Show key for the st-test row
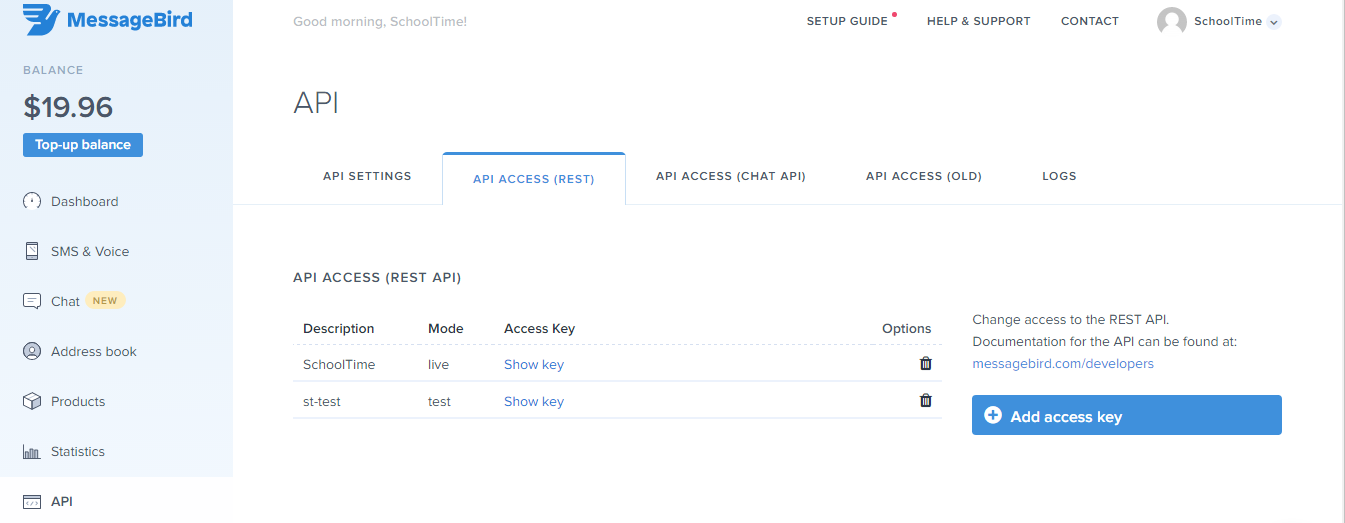The image size is (1345, 523). click(534, 402)
